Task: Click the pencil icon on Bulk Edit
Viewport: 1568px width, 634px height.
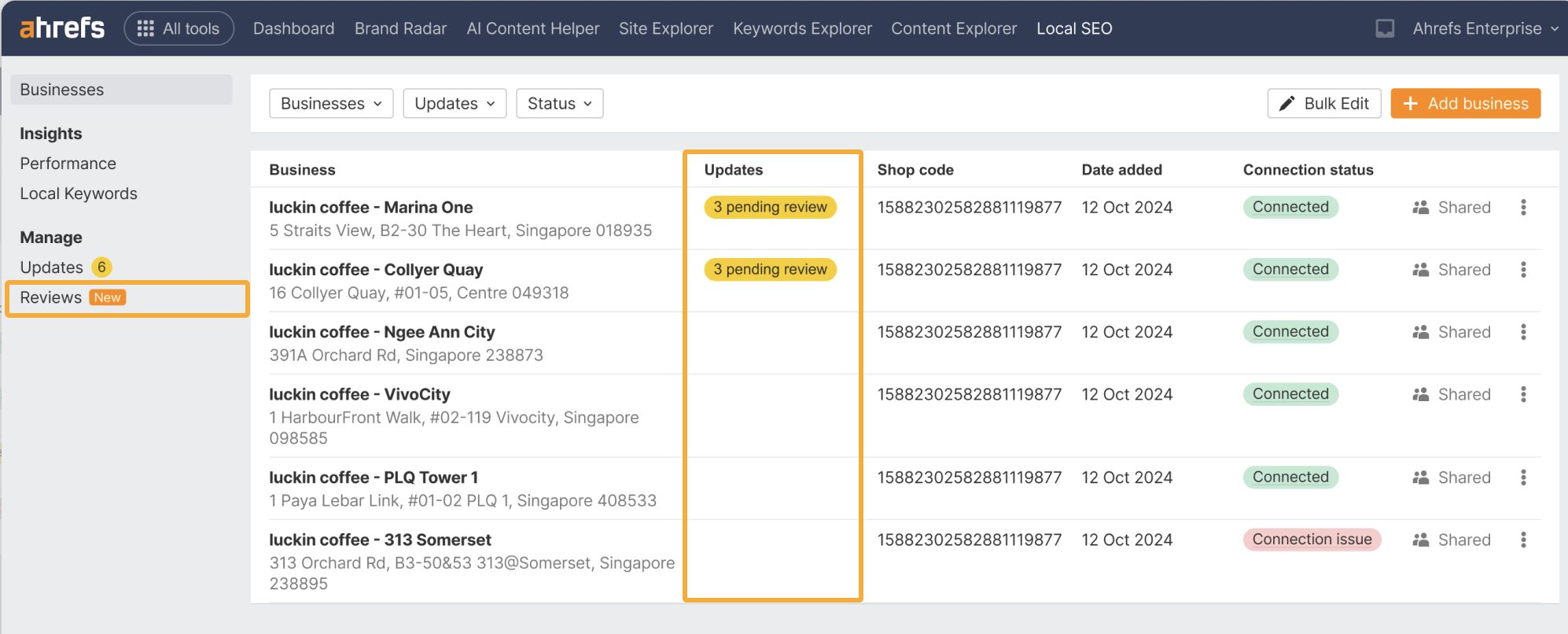Action: (1286, 103)
